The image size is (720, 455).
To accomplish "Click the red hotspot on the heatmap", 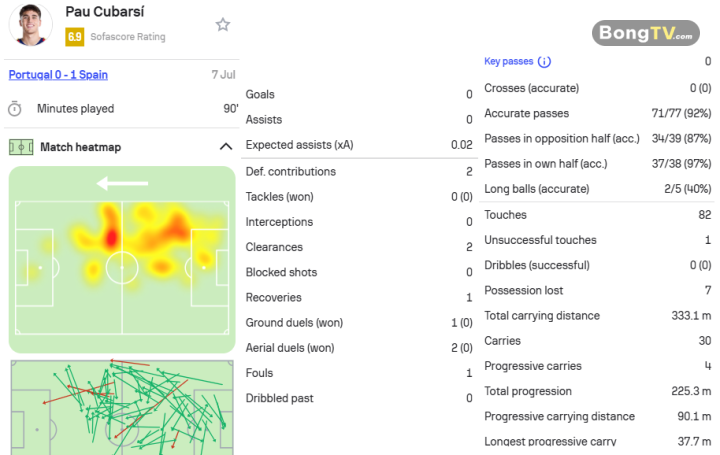I will [111, 239].
